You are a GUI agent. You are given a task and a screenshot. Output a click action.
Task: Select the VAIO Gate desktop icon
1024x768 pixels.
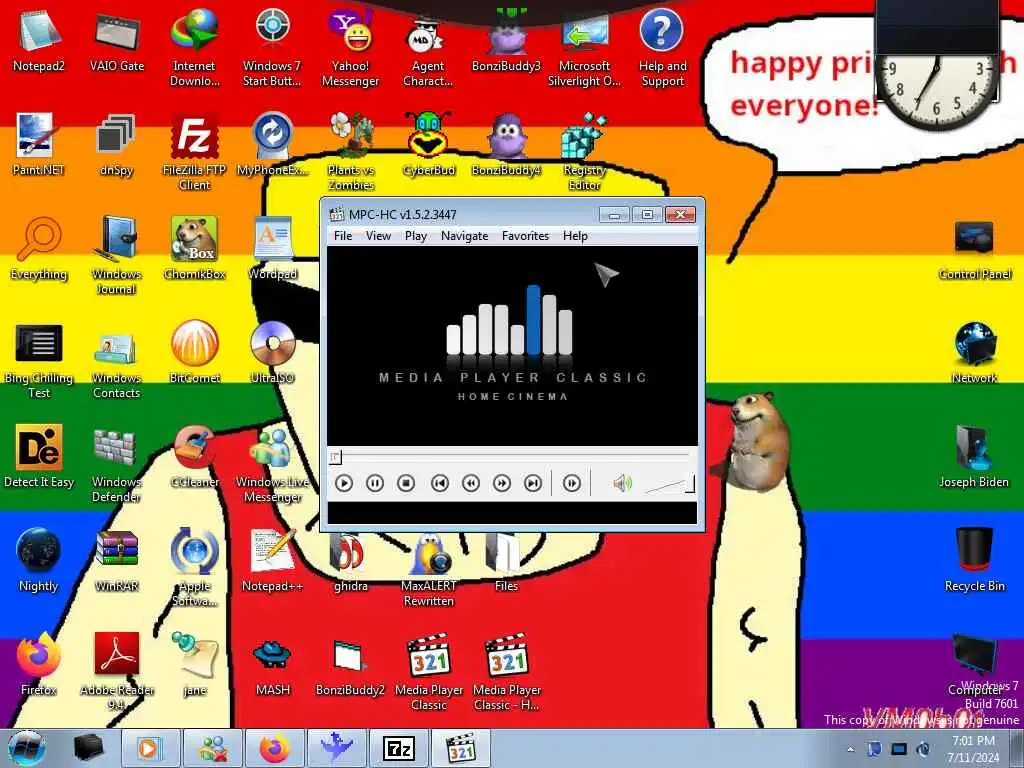(x=117, y=40)
